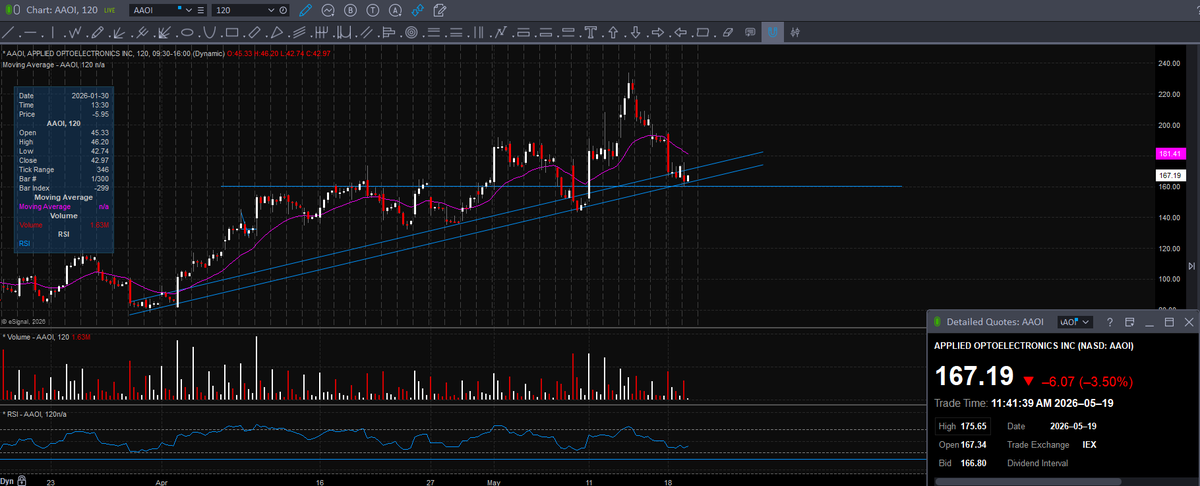Click the Moving Average study label

[x=52, y=64]
